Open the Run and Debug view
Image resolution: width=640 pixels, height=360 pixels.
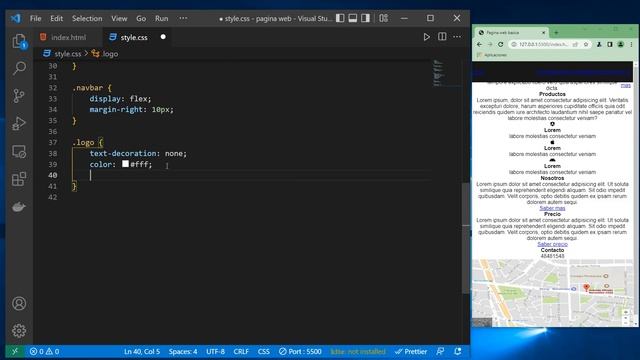pos(19,123)
